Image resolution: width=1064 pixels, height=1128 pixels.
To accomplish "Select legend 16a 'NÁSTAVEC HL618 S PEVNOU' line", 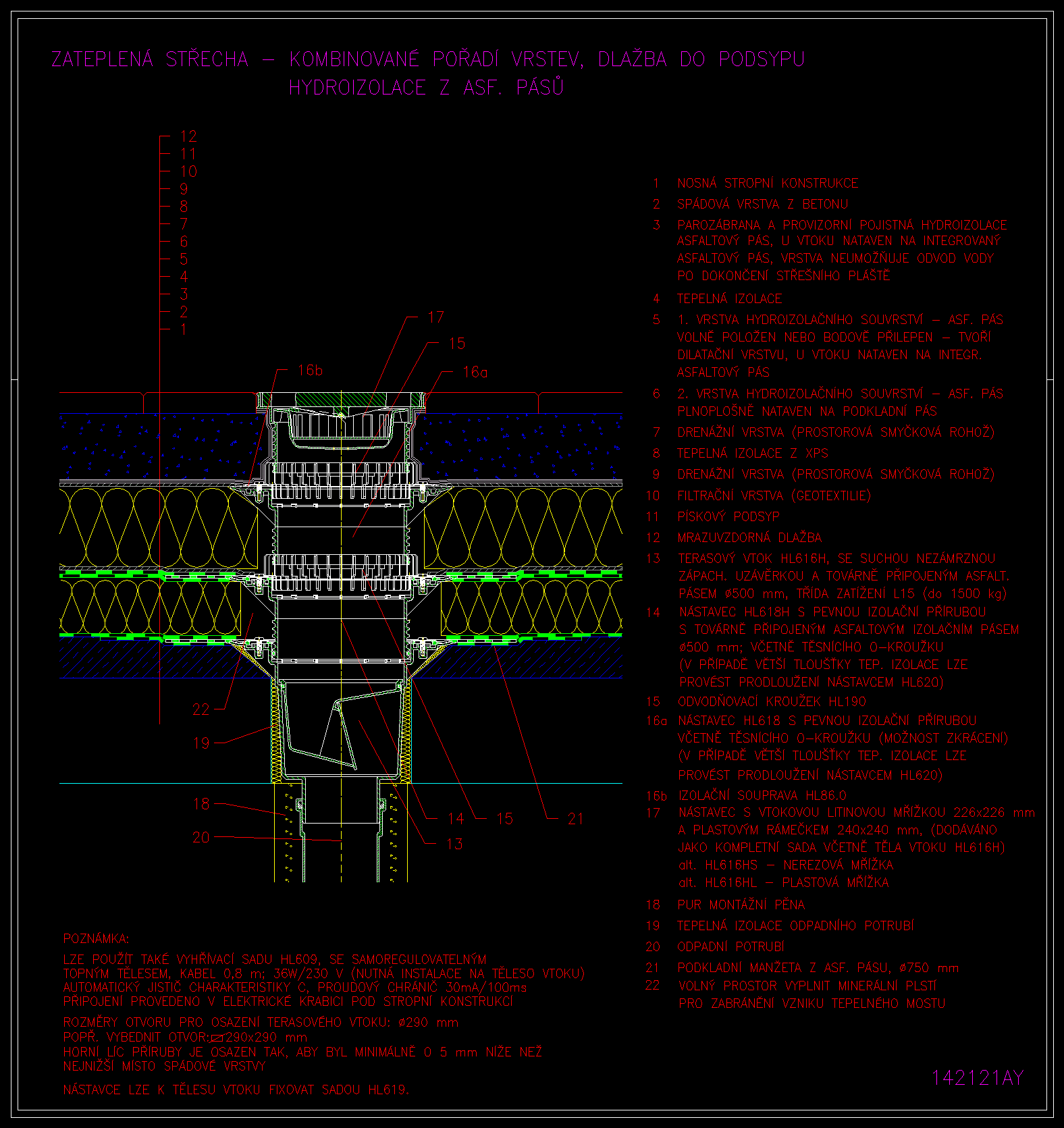I will [x=827, y=720].
